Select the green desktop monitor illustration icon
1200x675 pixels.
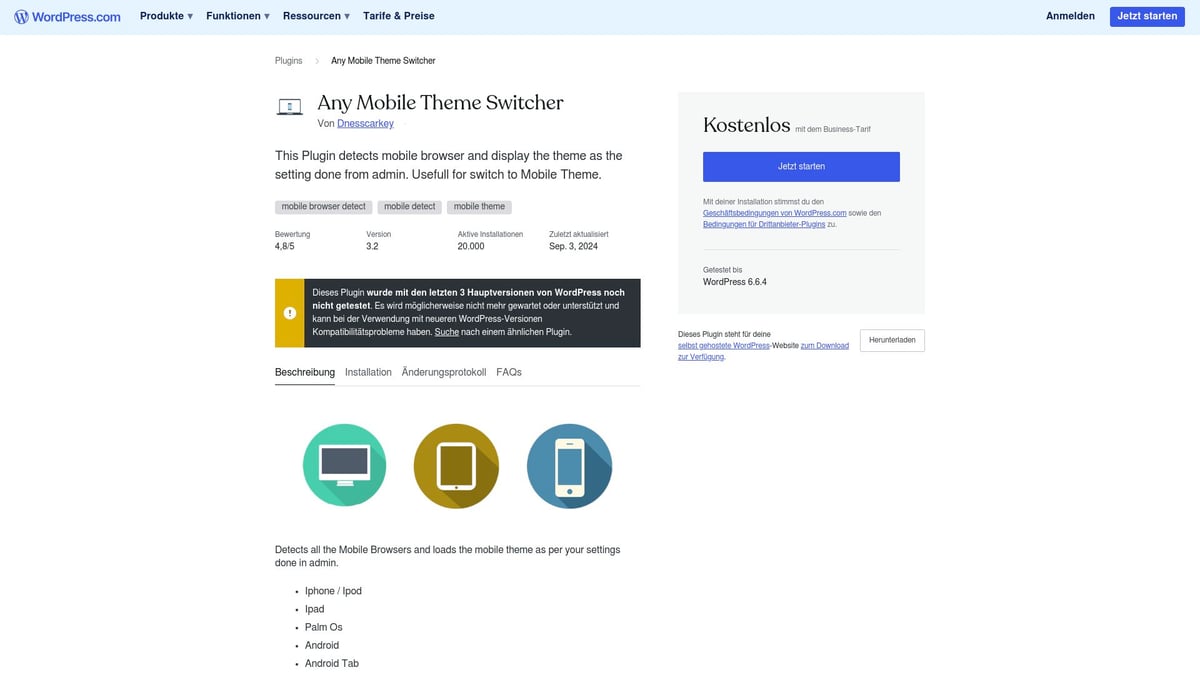[x=344, y=465]
